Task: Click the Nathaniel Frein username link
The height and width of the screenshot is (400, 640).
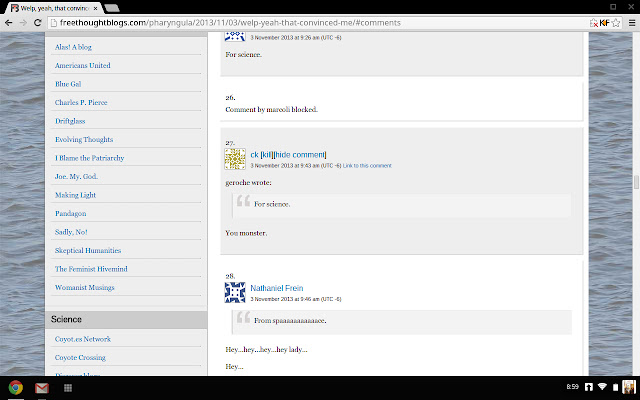Action: coord(277,288)
